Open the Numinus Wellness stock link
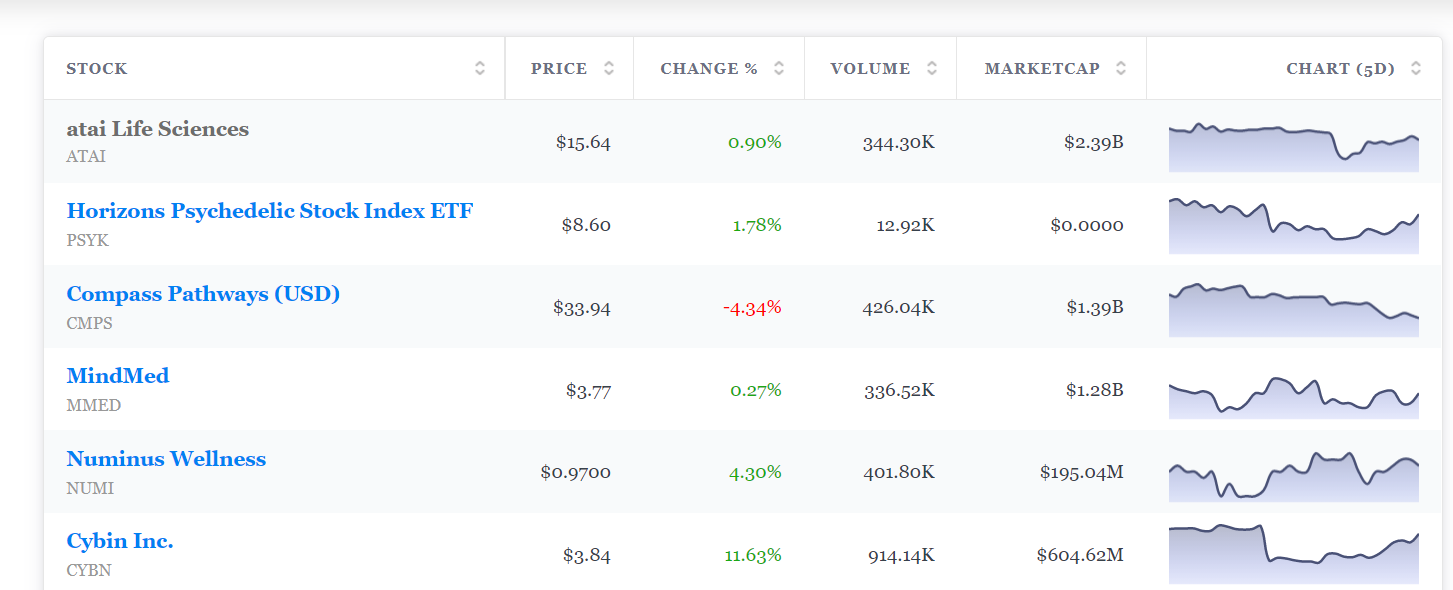The height and width of the screenshot is (590, 1453). click(x=166, y=459)
